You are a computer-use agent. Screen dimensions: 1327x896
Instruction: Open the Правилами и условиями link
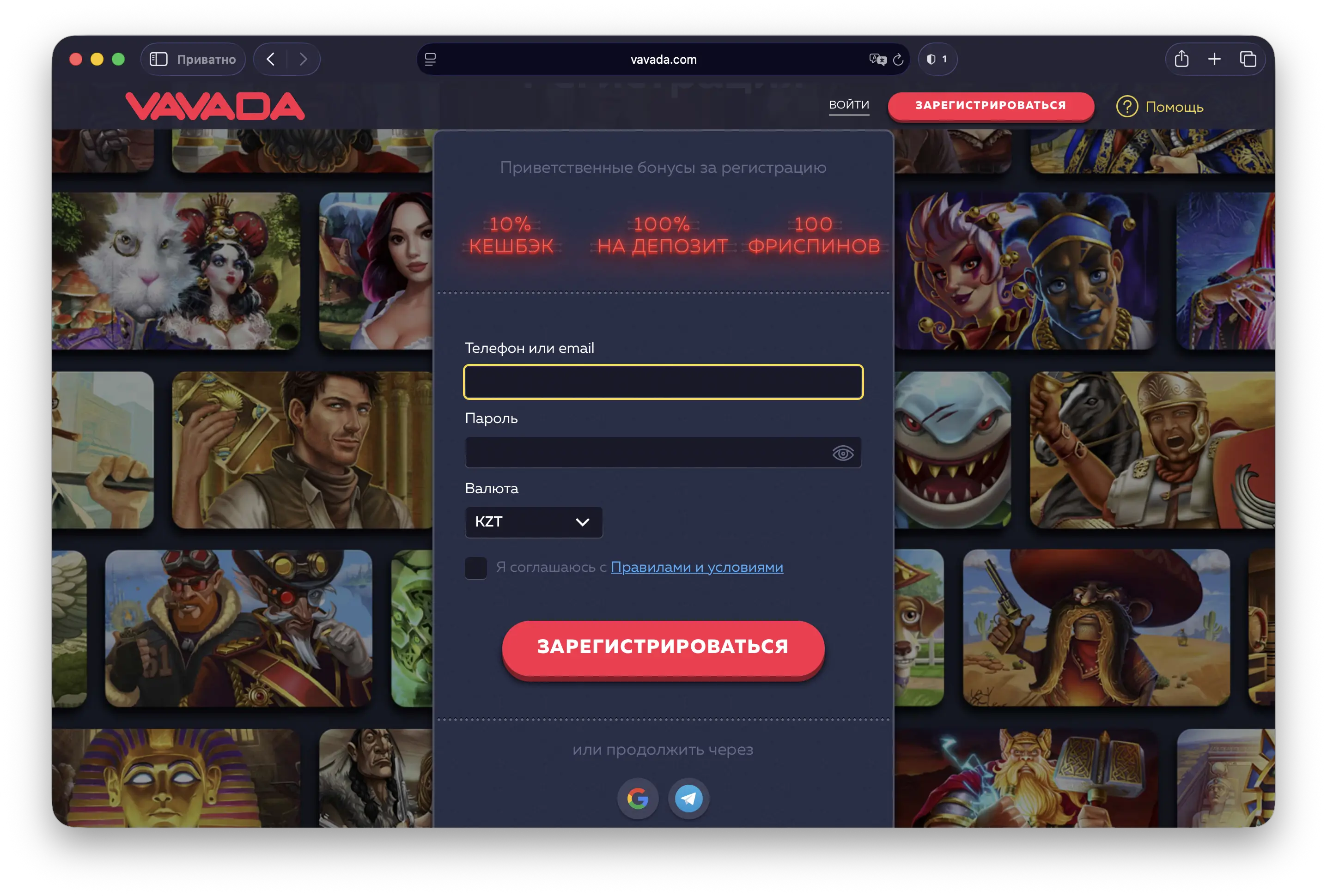697,567
